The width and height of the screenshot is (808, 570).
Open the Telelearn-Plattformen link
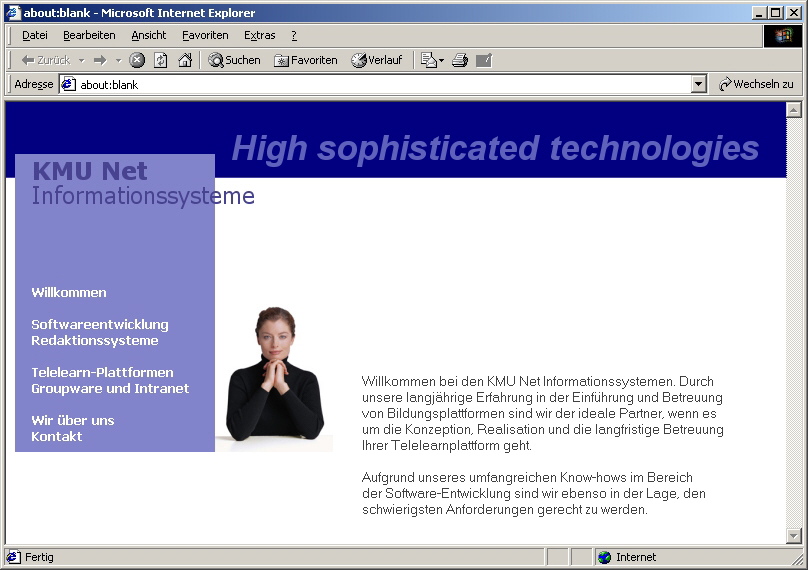point(103,372)
